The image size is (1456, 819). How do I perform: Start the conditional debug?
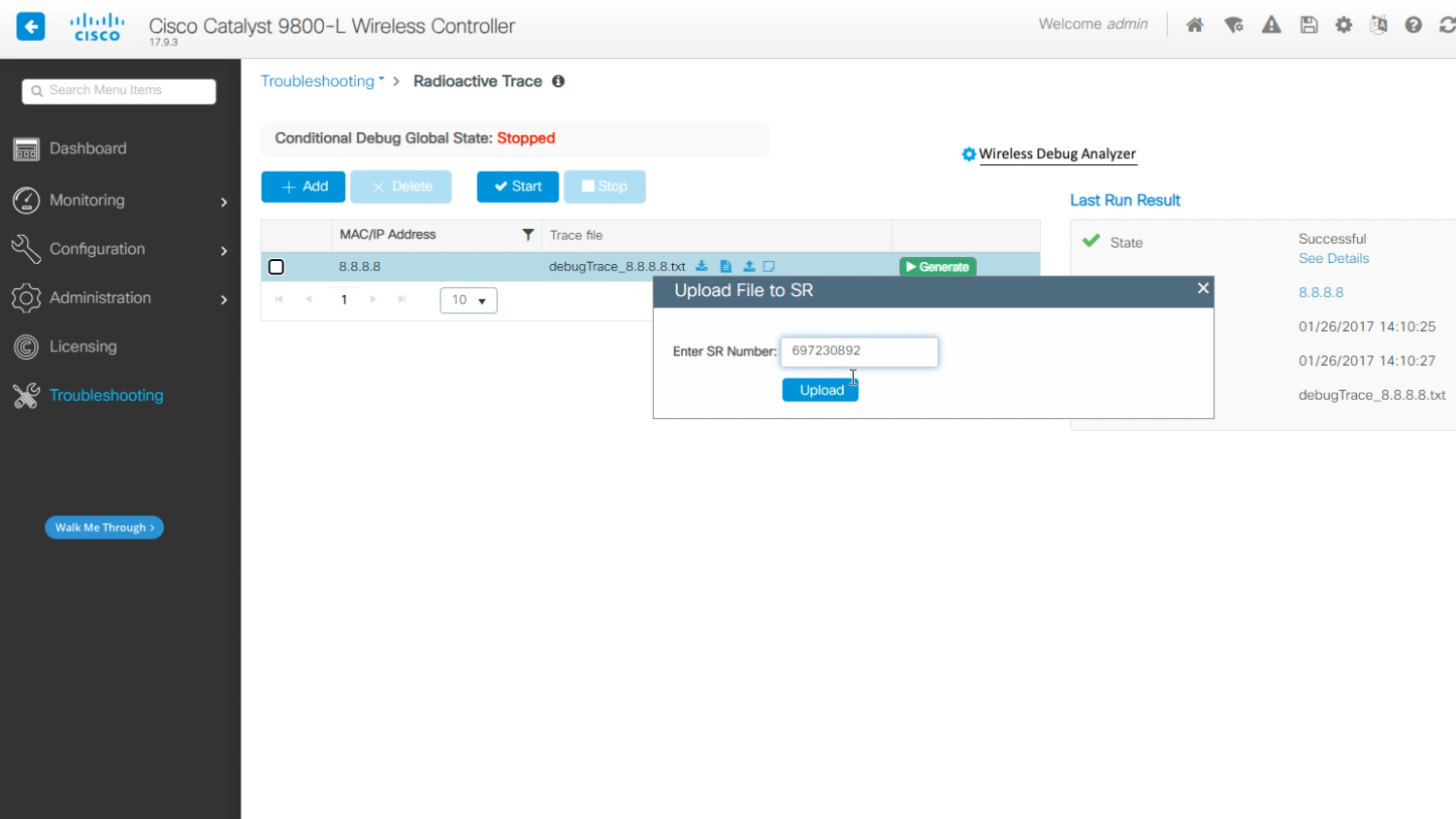[x=517, y=186]
